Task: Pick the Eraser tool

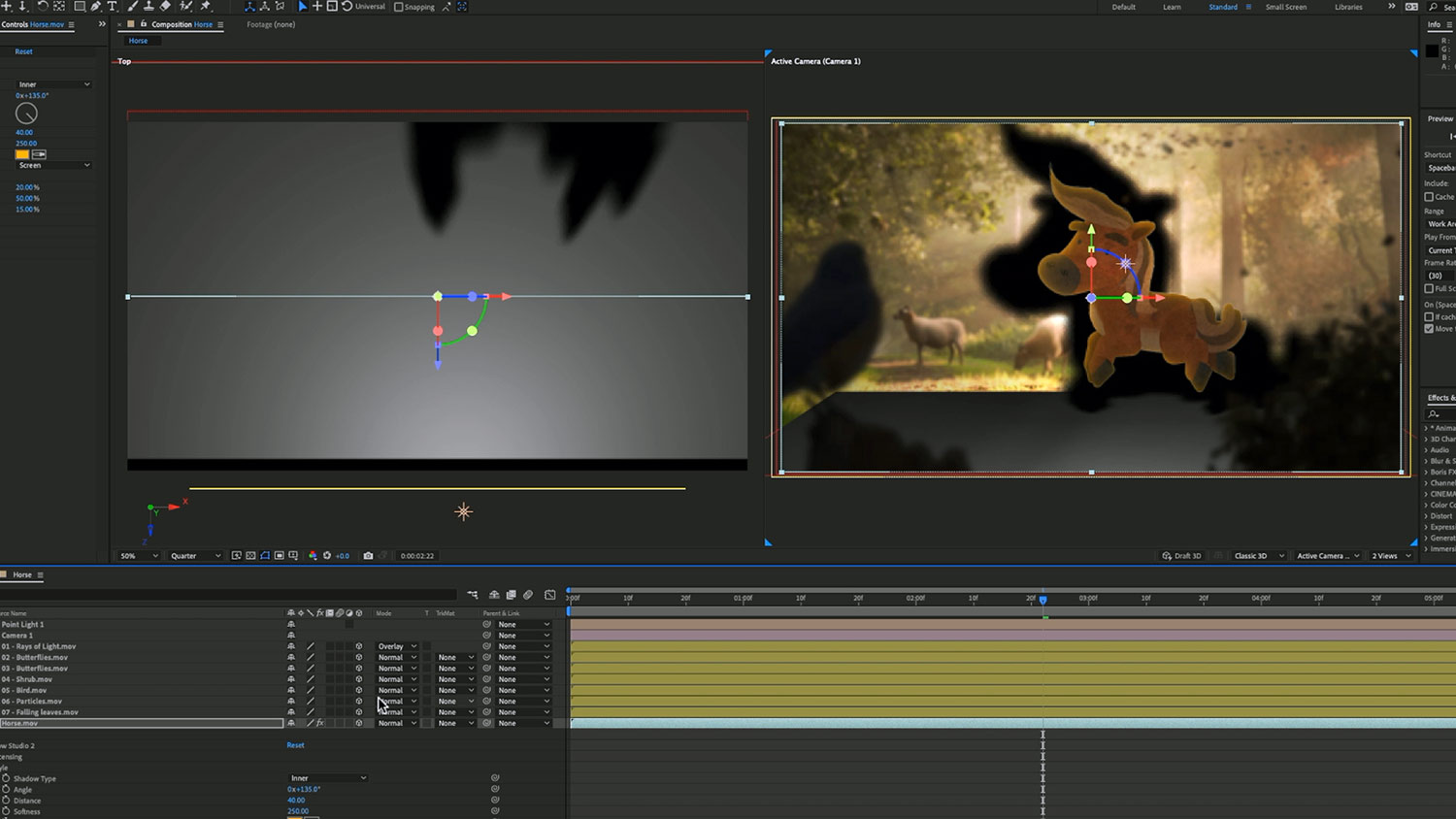Action: (x=165, y=7)
